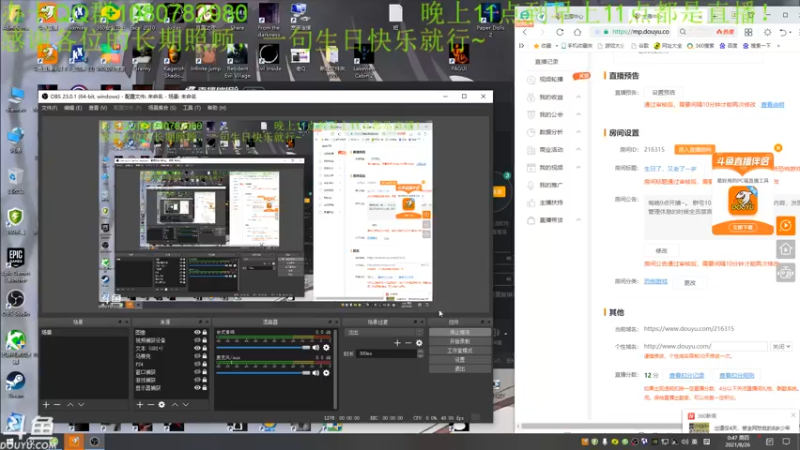Screen dimensions: 800x450
Task: Adjust desktop audio volume slider
Action: [x=264, y=347]
